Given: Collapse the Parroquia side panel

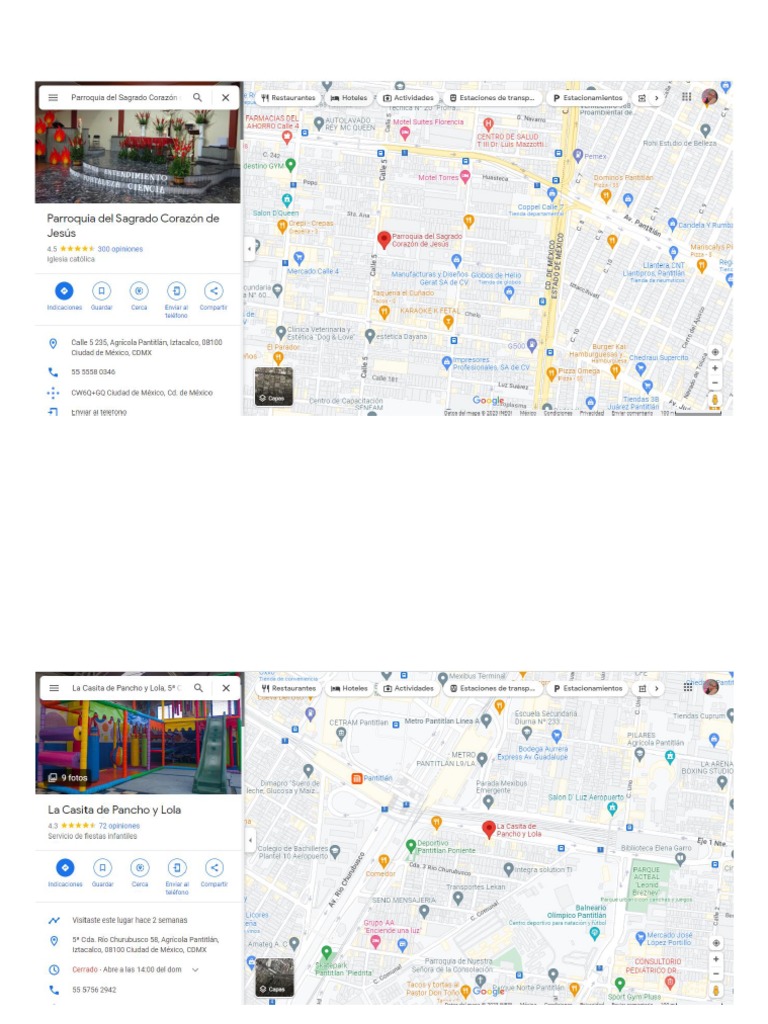Looking at the screenshot, I should (249, 249).
